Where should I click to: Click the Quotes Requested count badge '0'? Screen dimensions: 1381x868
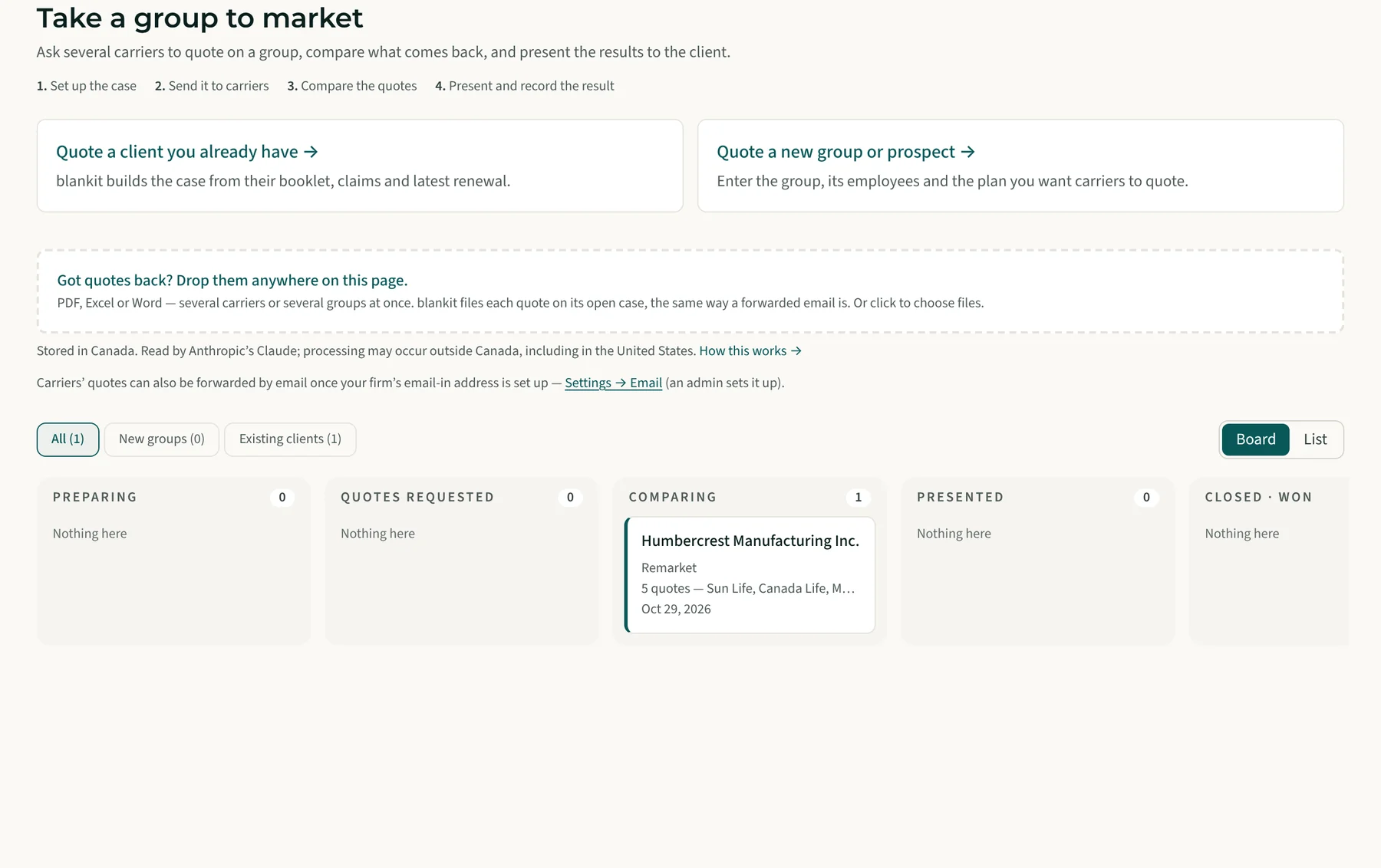[570, 497]
